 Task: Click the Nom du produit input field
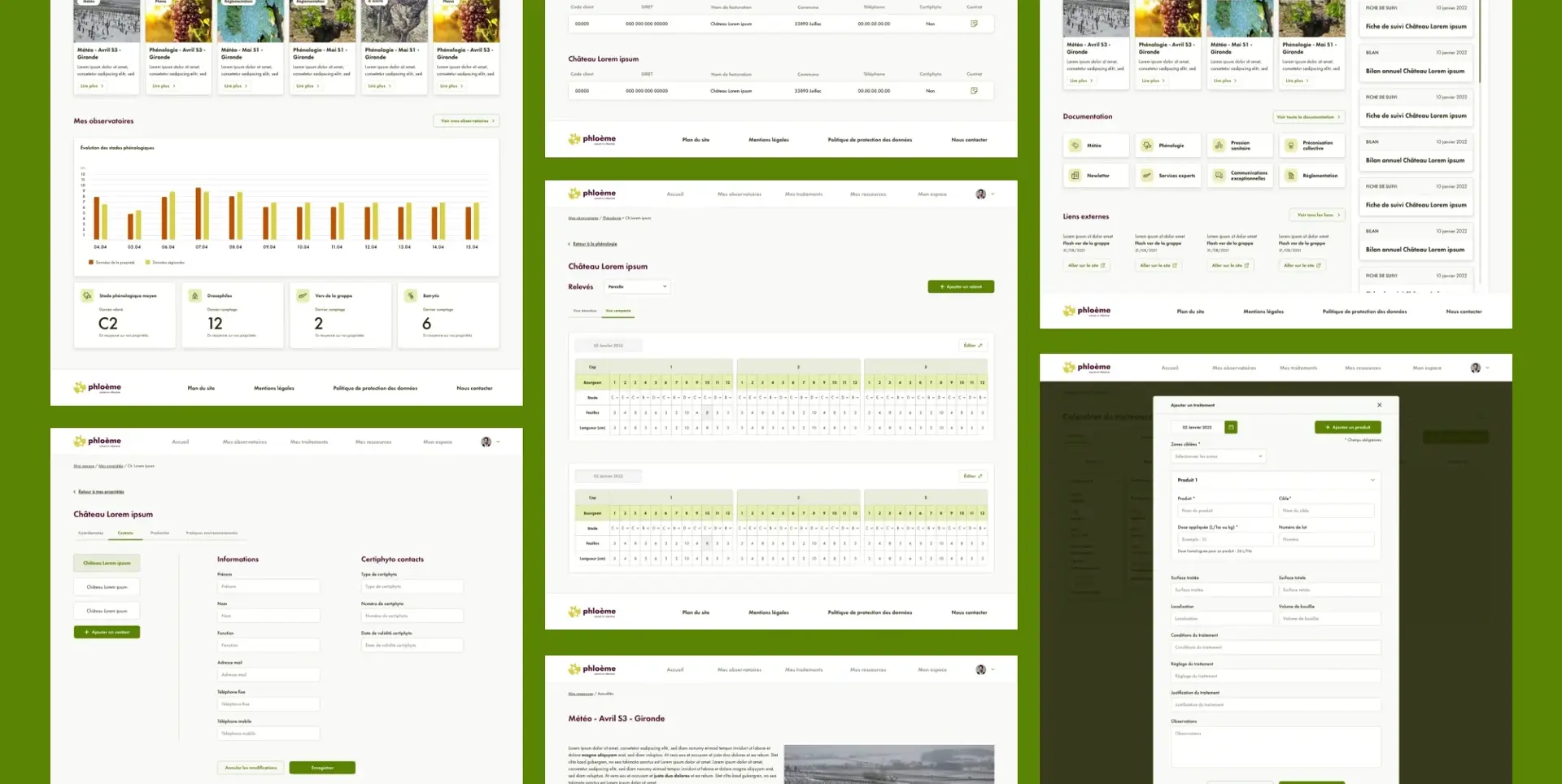[1225, 511]
